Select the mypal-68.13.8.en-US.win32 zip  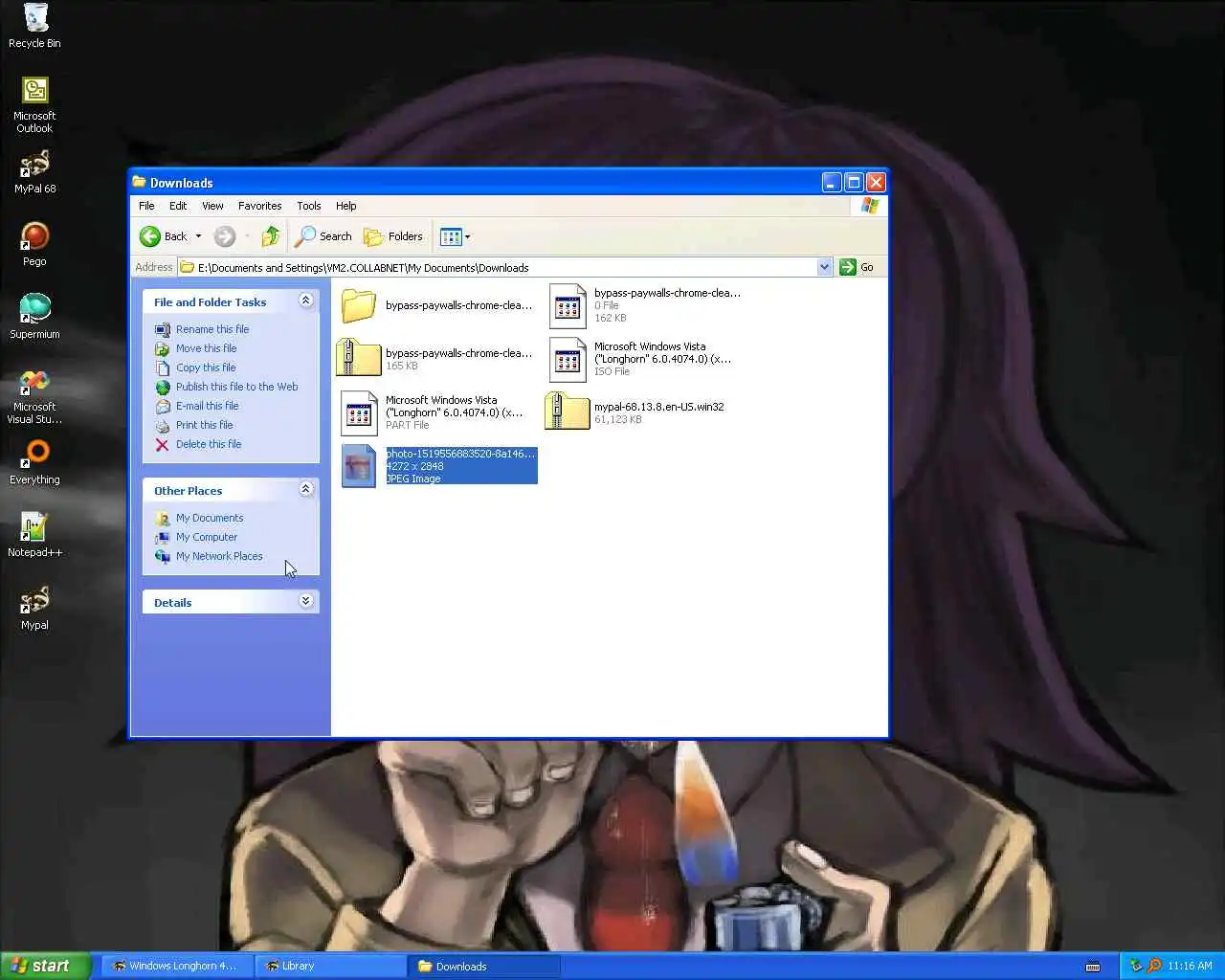coord(636,412)
